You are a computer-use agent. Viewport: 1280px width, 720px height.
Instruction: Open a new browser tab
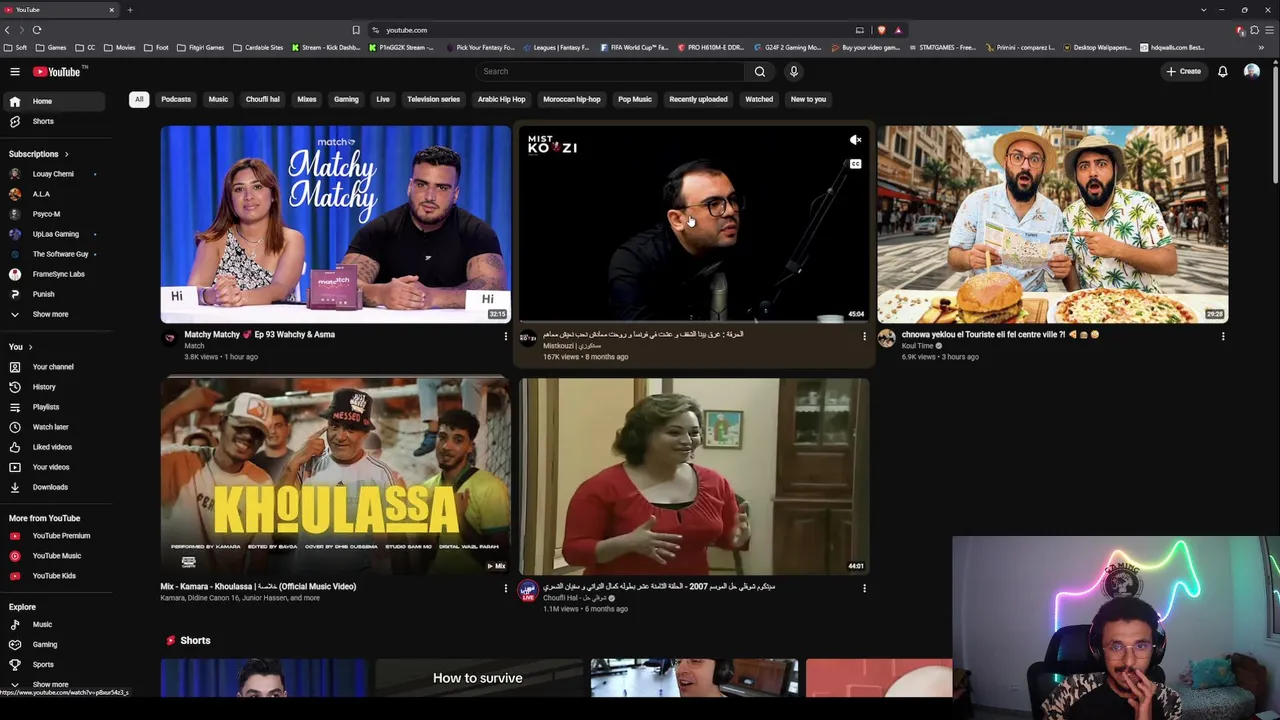130,9
